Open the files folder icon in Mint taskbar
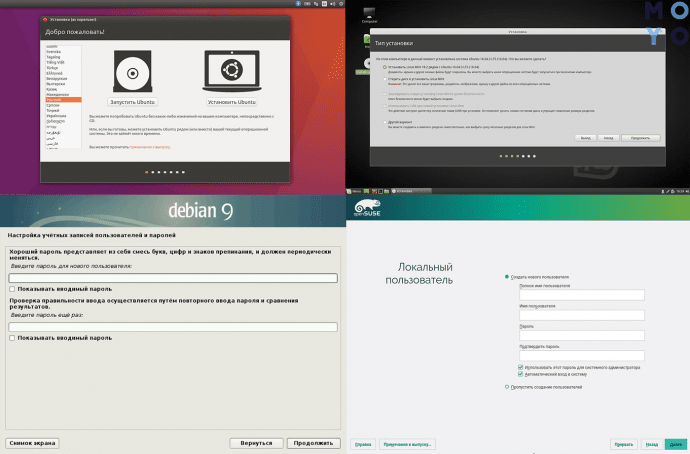Screen dimensions: 690x454 click(386, 191)
